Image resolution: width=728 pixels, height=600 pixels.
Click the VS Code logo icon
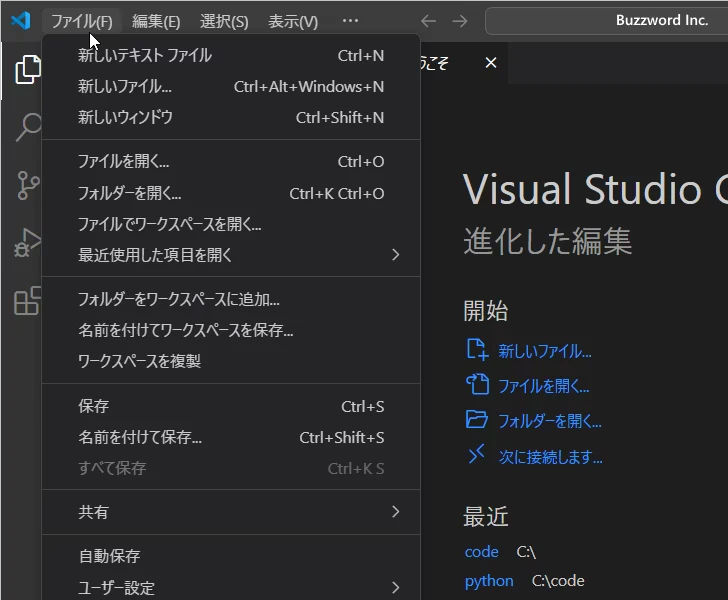[x=20, y=20]
